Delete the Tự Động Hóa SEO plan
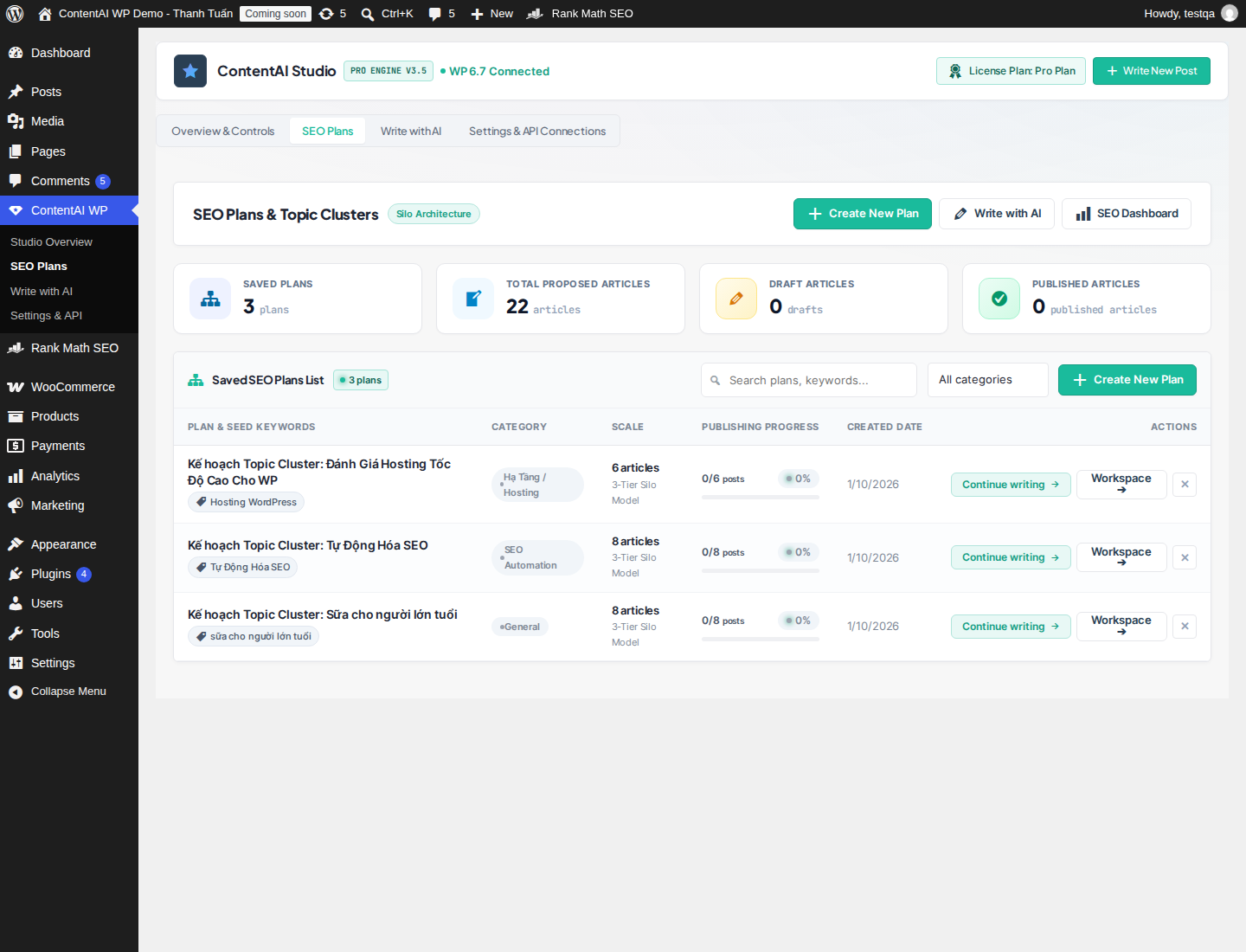1246x952 pixels. coord(1185,557)
